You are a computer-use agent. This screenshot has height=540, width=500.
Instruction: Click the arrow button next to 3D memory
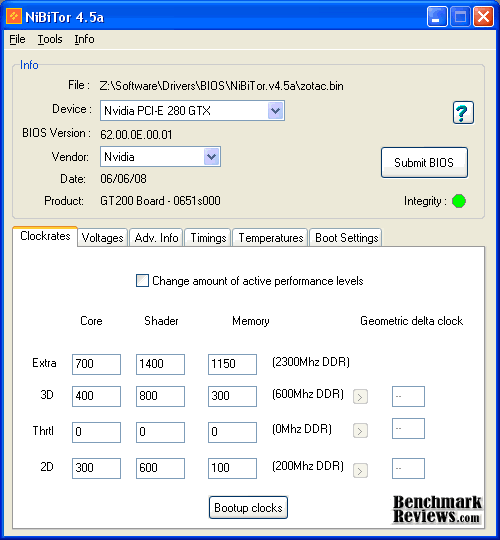click(360, 397)
